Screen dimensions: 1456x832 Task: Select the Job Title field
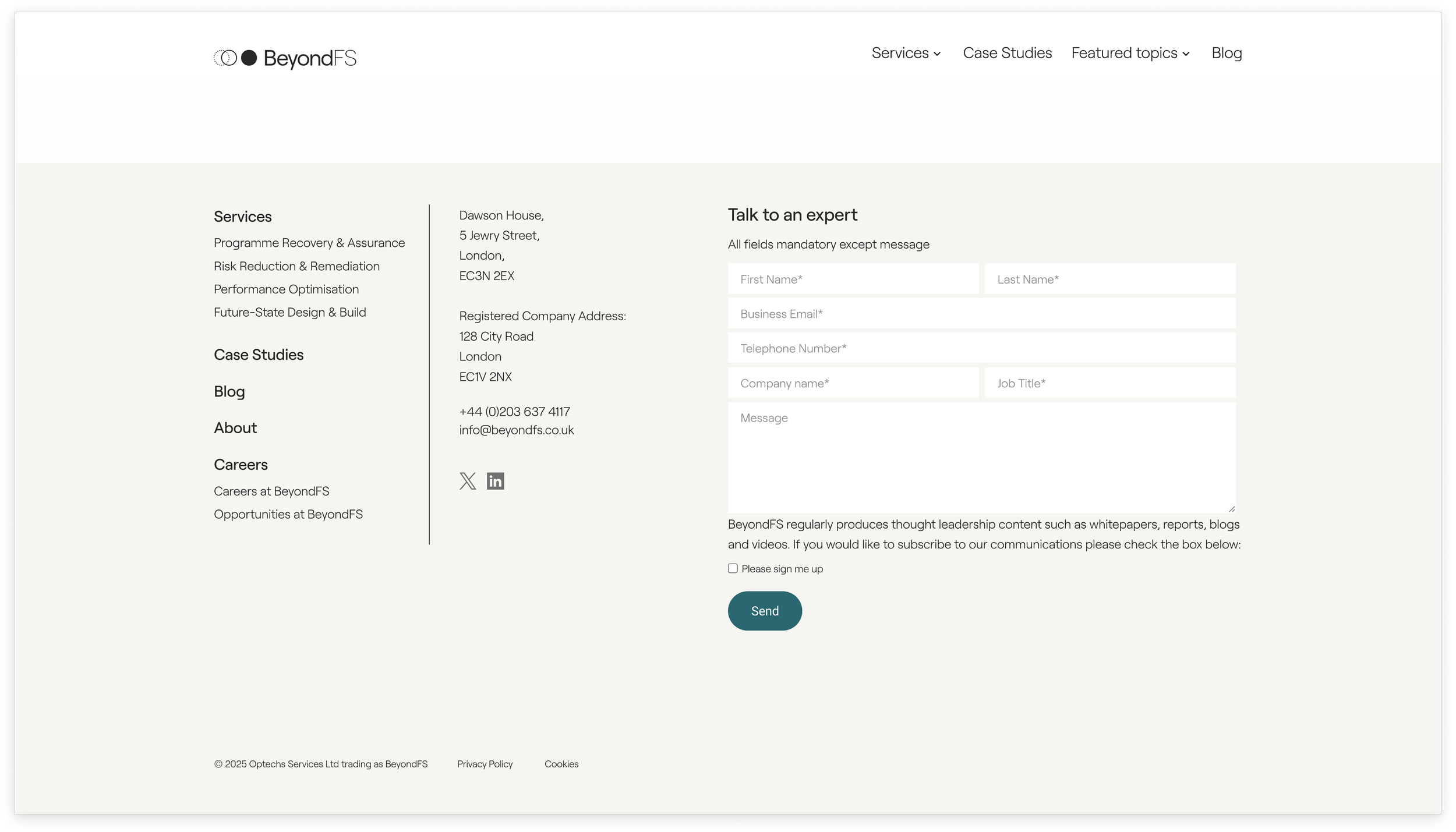[1109, 383]
